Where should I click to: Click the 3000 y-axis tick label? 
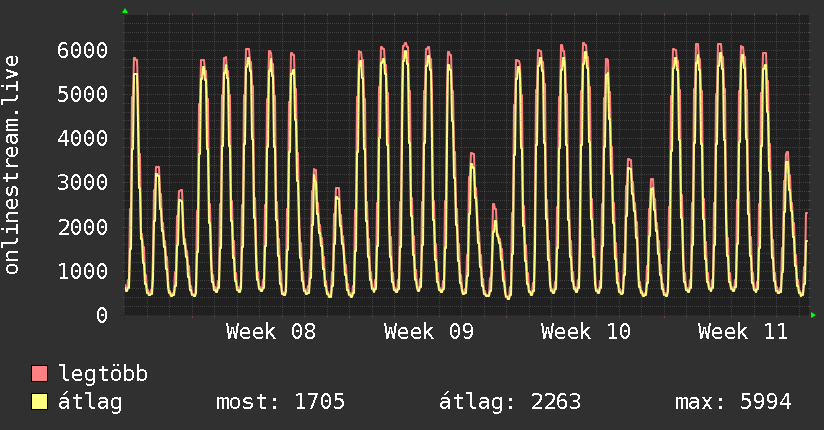(81, 182)
